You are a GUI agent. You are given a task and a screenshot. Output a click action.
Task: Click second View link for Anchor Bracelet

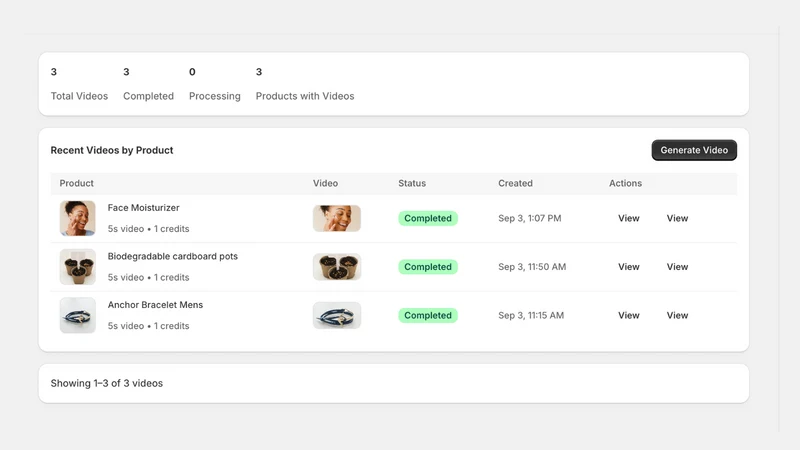pos(677,315)
